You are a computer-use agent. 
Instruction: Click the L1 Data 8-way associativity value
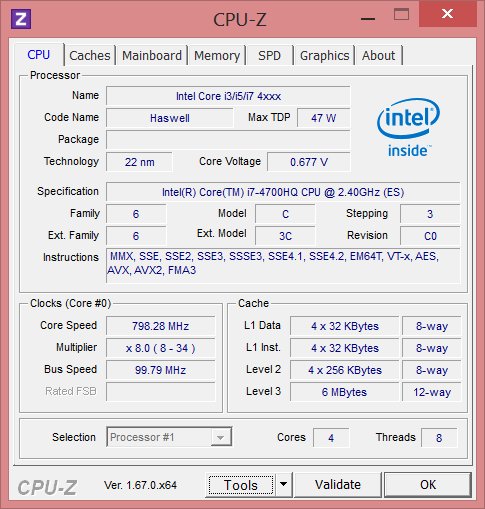point(432,326)
